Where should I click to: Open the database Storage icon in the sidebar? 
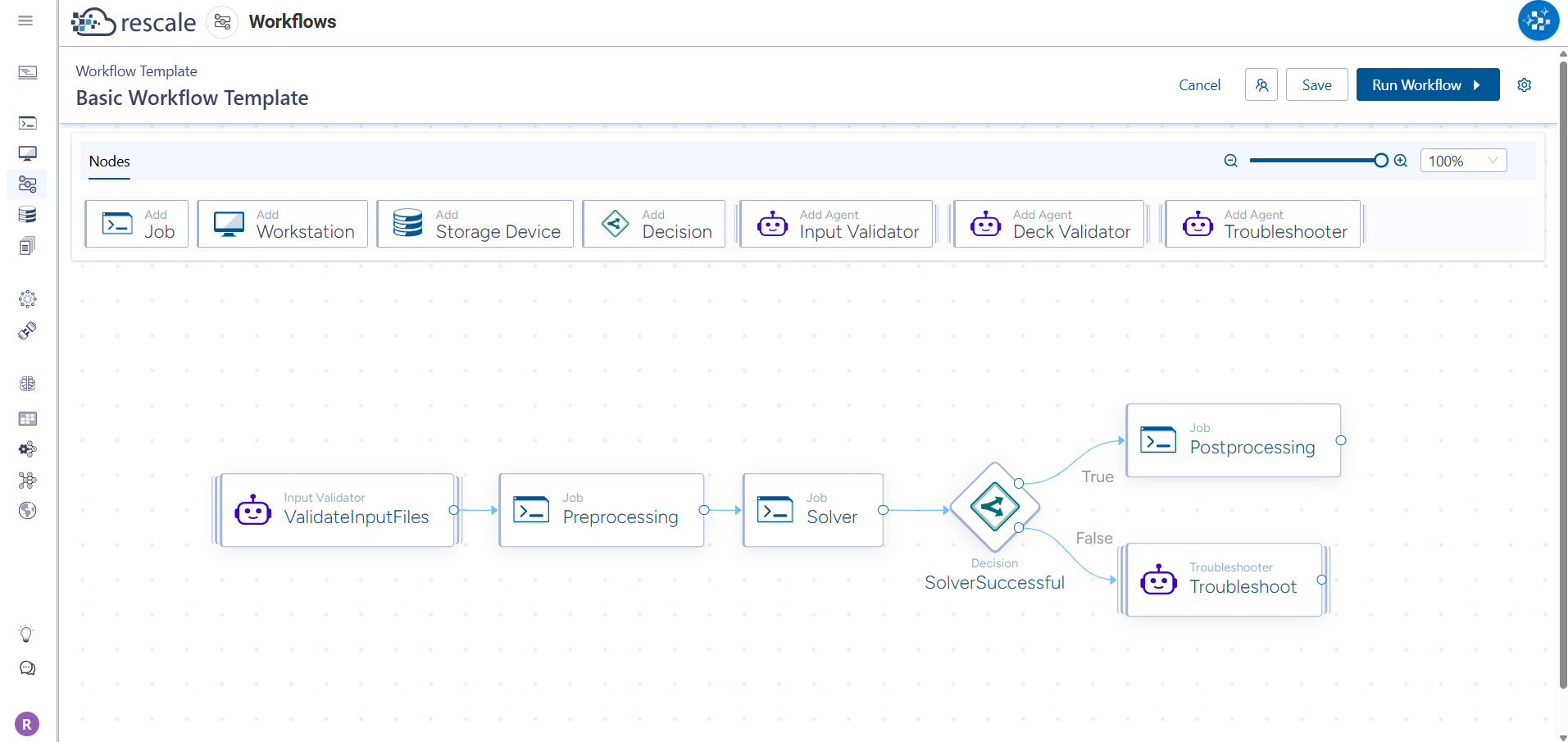coord(27,215)
